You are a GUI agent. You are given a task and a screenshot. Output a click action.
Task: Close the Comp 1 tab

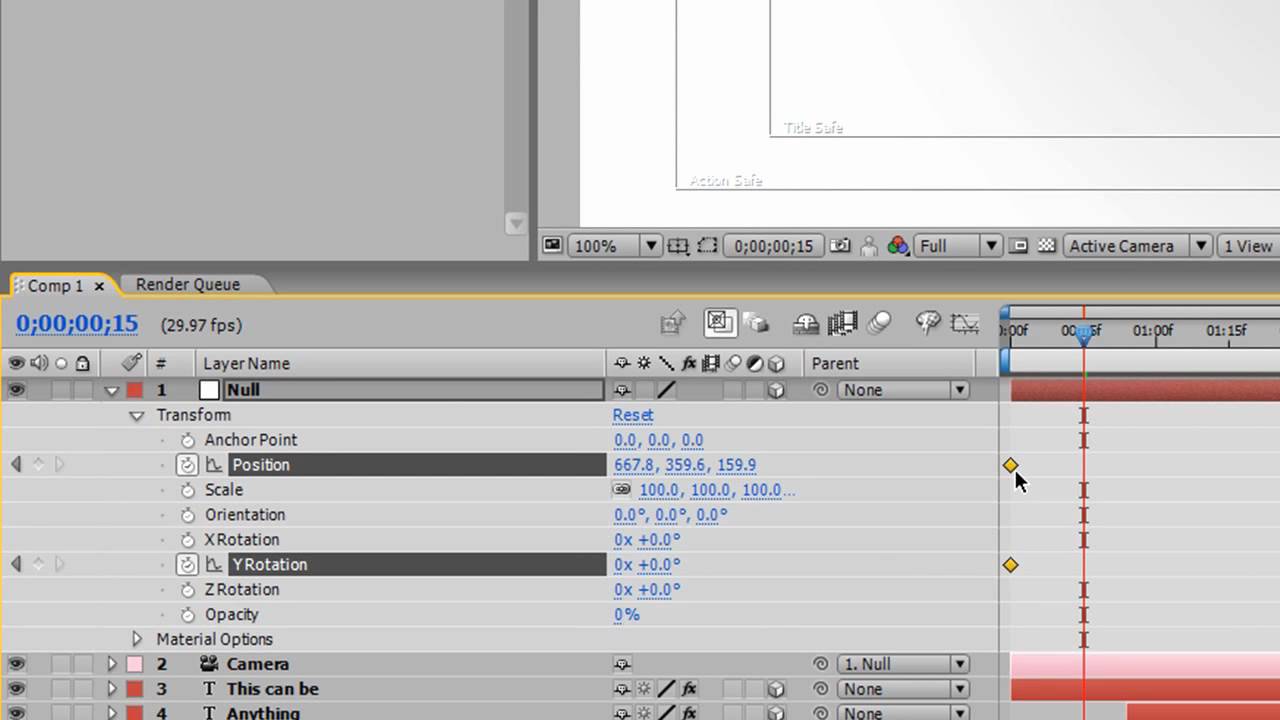pos(99,286)
